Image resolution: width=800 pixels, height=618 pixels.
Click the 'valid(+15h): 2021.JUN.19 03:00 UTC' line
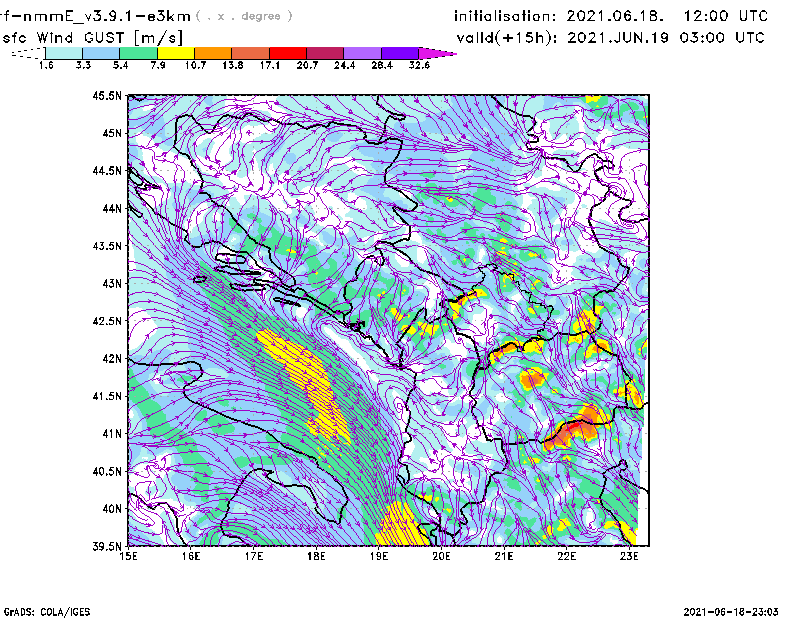pyautogui.click(x=611, y=38)
